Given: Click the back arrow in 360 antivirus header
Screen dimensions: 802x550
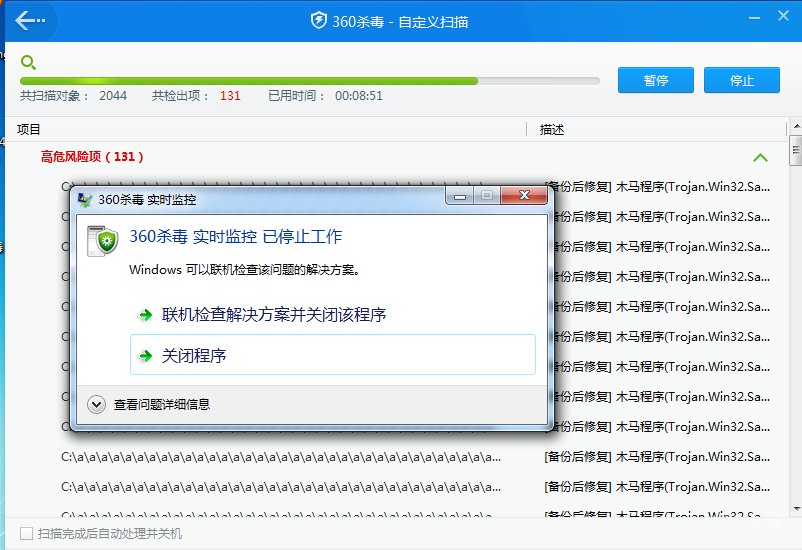Looking at the screenshot, I should [30, 21].
